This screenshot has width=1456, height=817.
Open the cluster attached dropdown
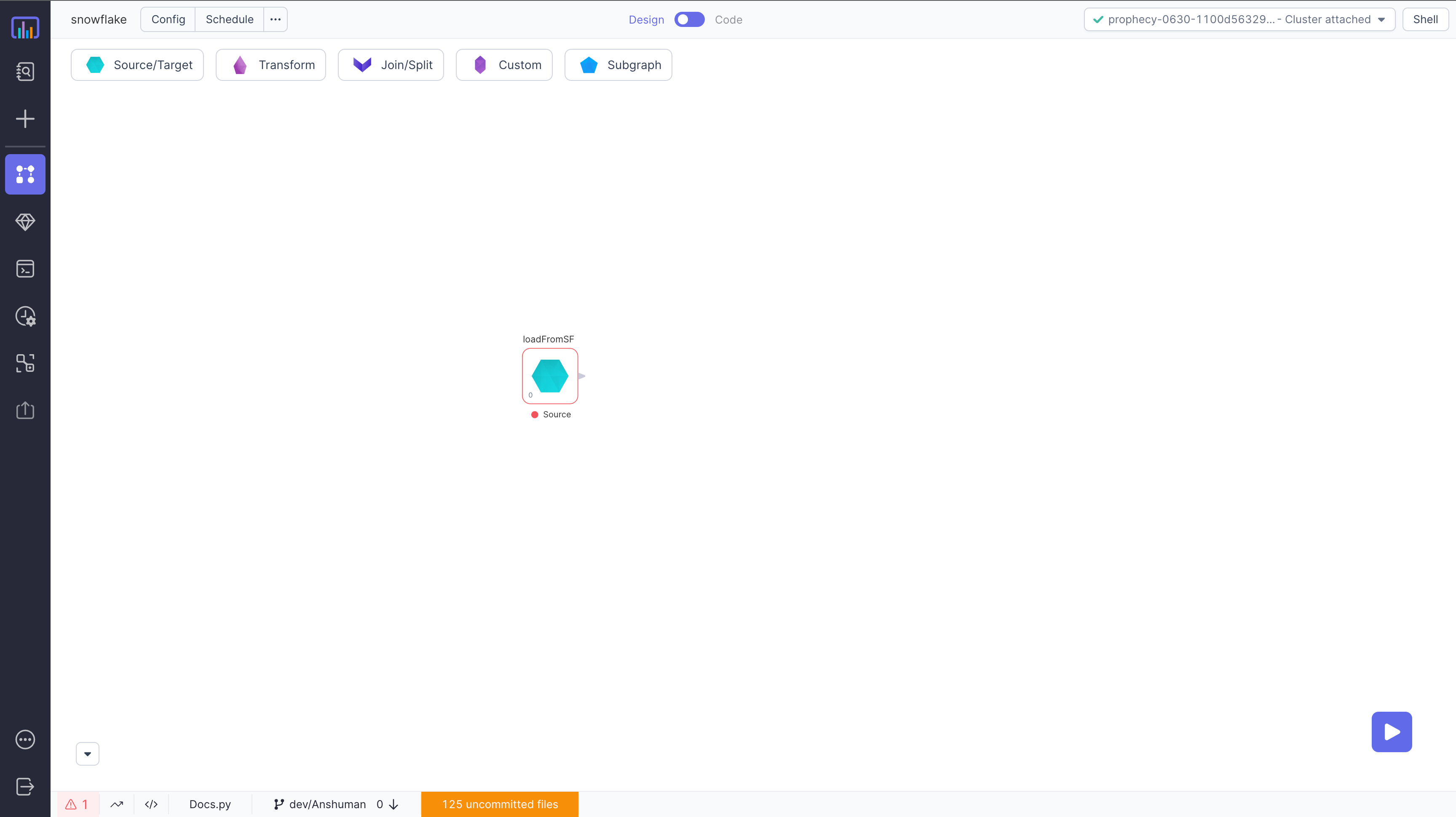[1239, 19]
